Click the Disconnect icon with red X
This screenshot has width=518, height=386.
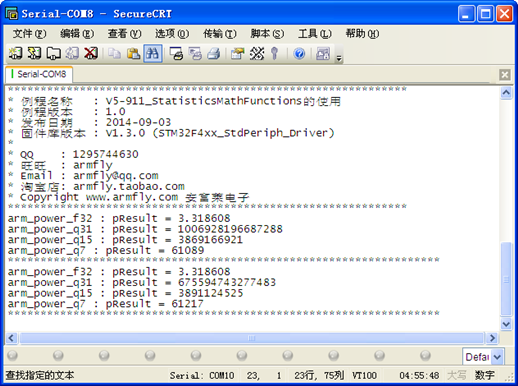point(91,53)
